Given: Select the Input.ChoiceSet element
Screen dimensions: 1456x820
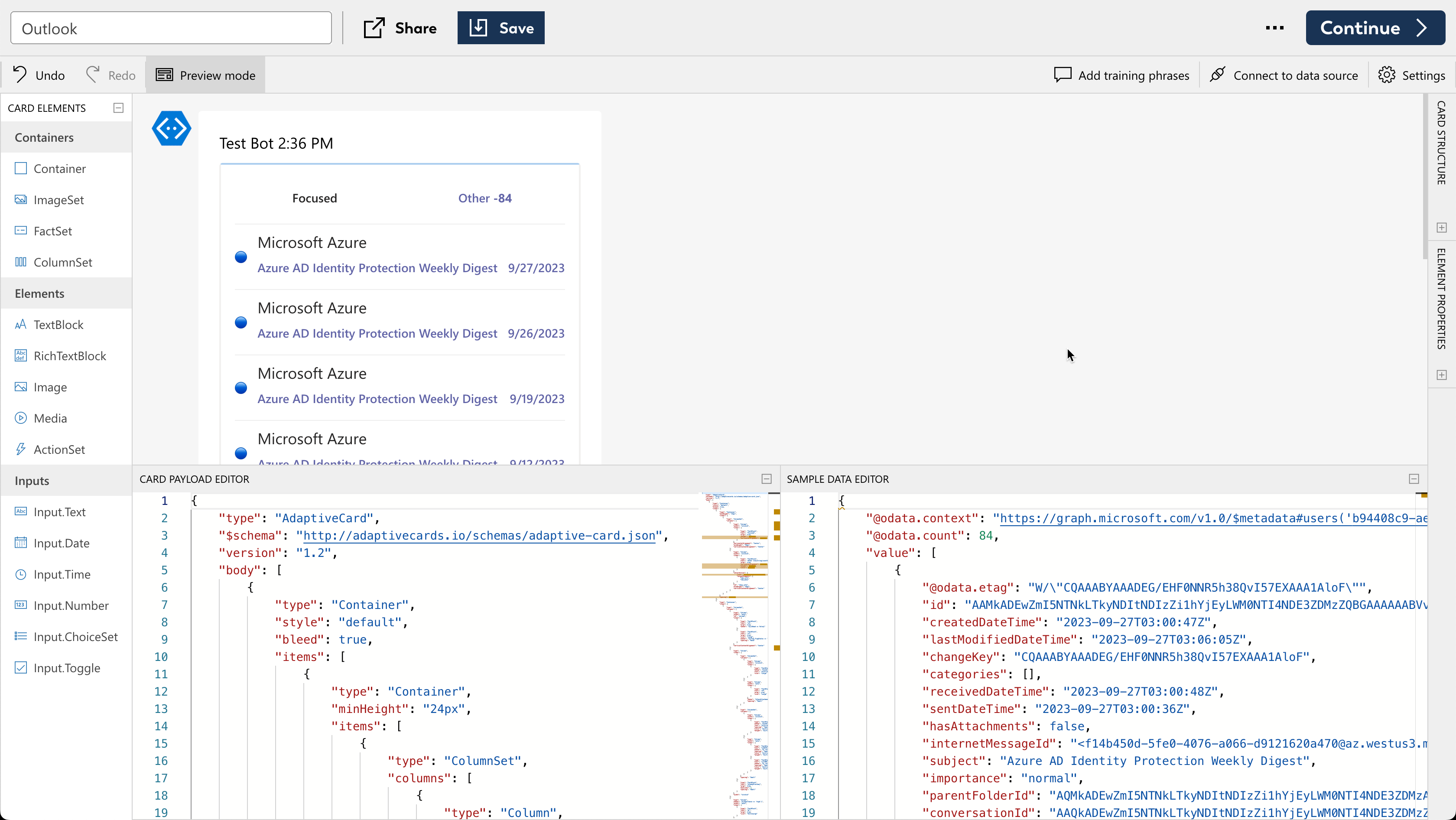Looking at the screenshot, I should click(x=66, y=637).
